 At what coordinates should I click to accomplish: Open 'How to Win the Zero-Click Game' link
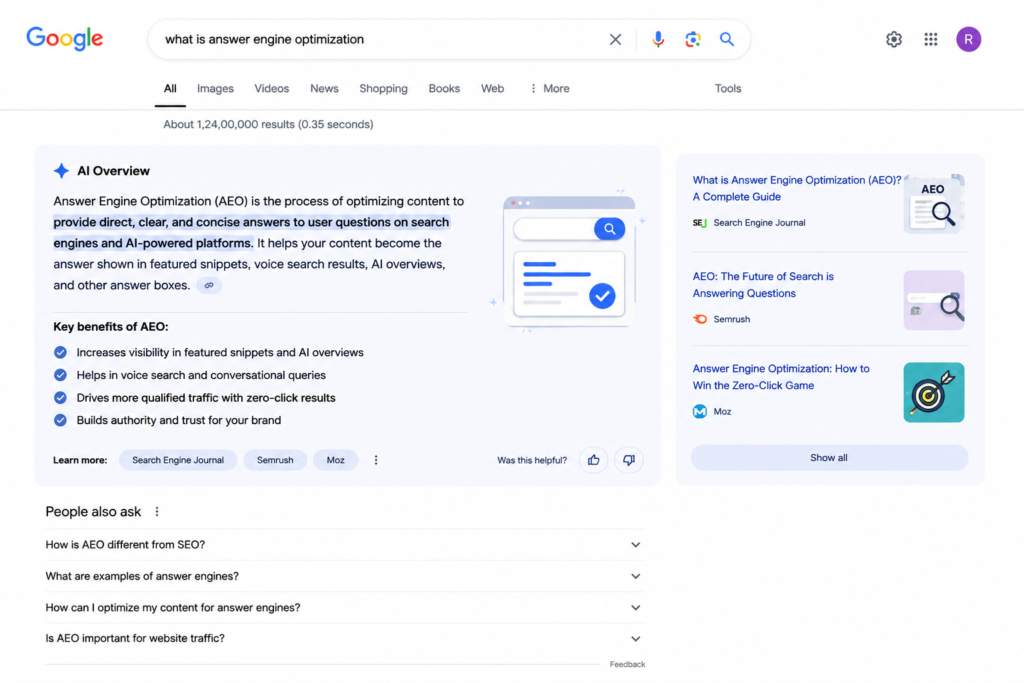781,377
